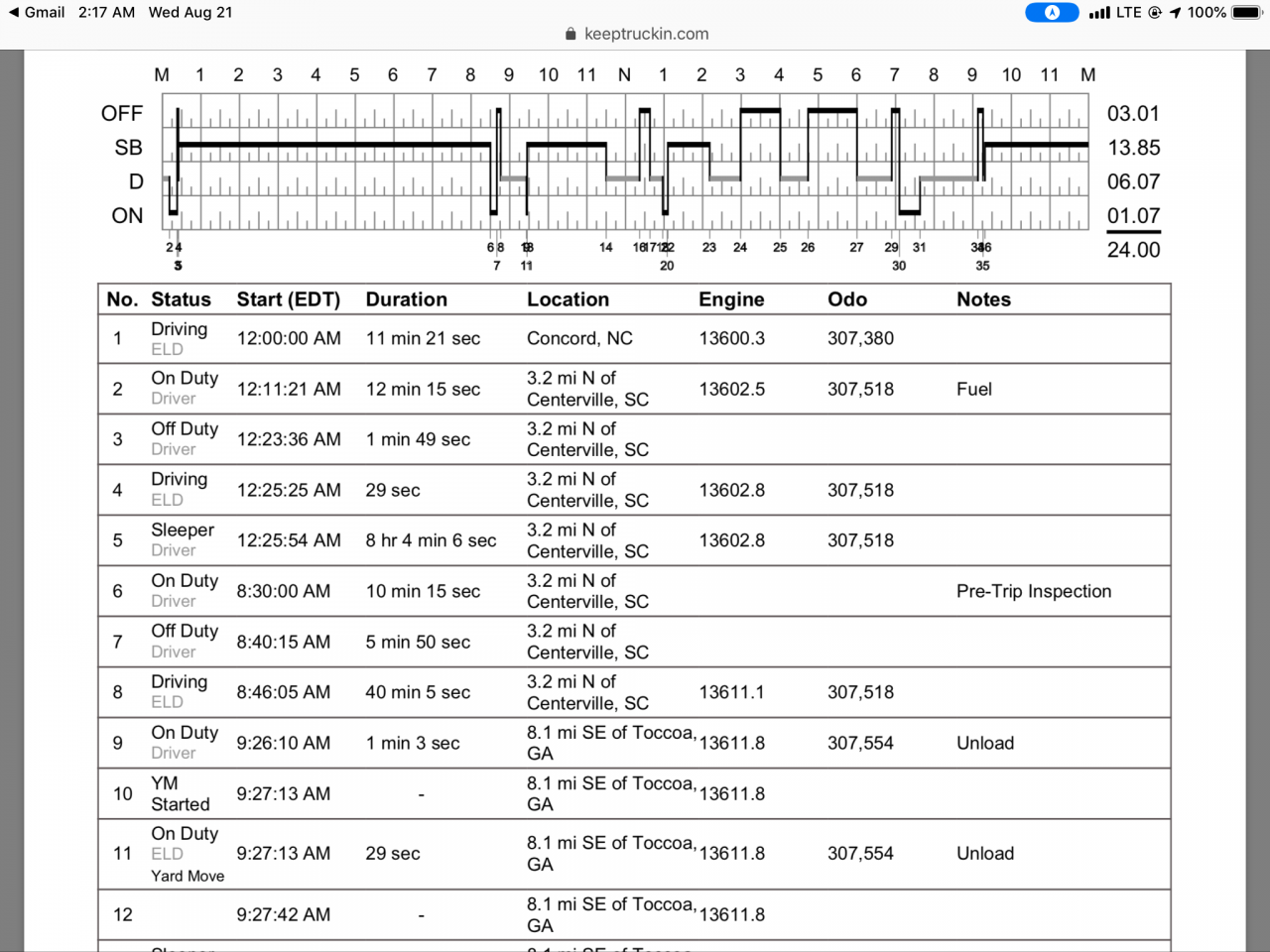The image size is (1270, 952).
Task: Click the 06.07 driving total hours
Action: pyautogui.click(x=1133, y=182)
